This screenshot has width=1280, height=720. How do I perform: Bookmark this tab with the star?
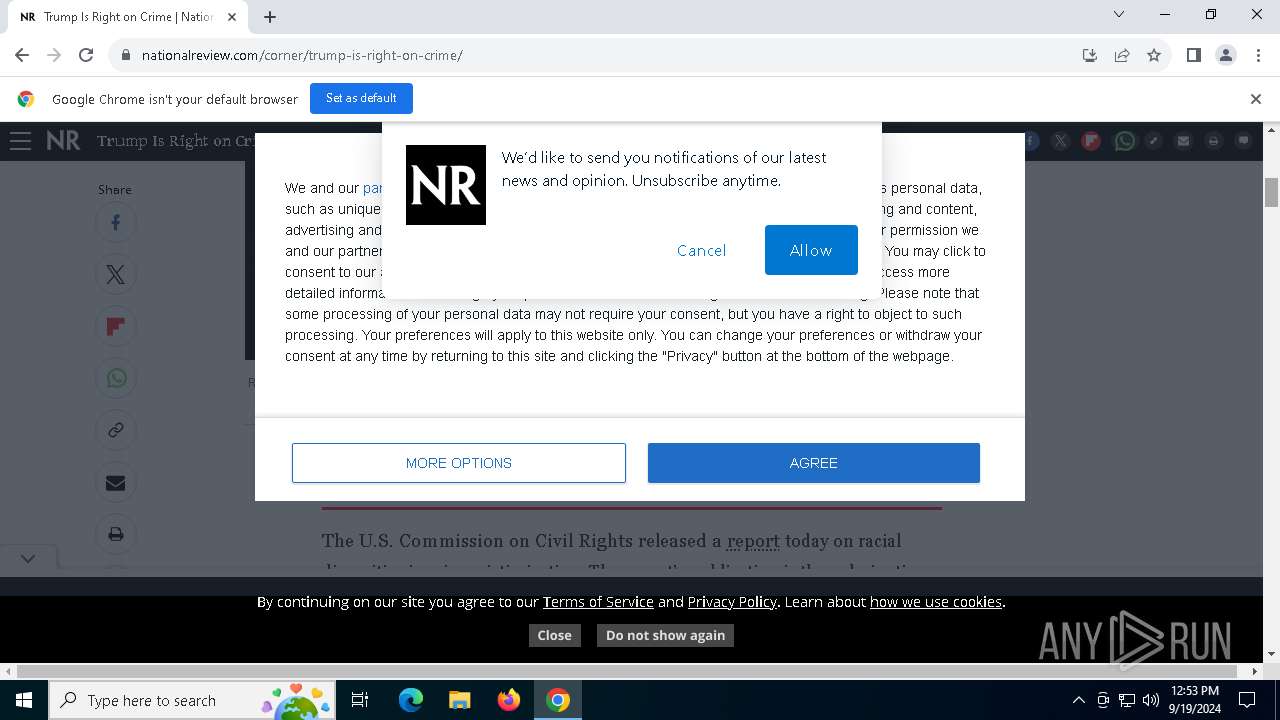point(1154,55)
